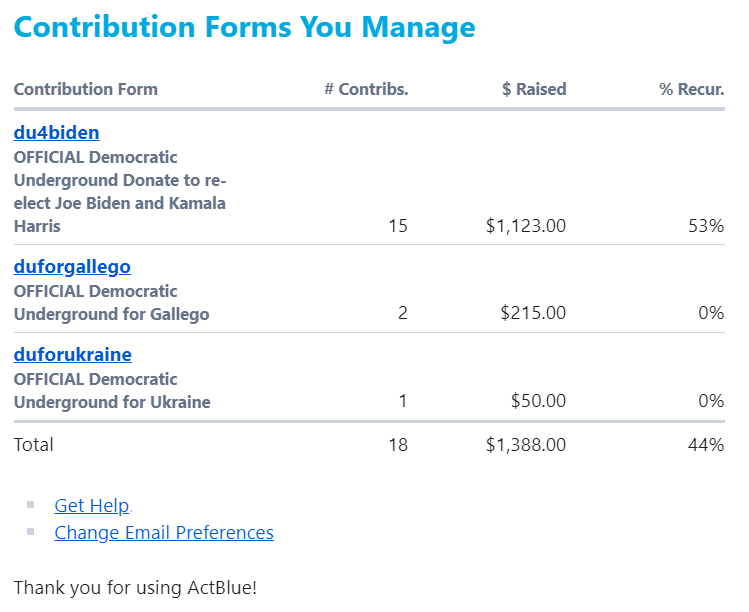This screenshot has height=612, width=749.
Task: Select the $215.00 raised amount for duforgallego
Action: pos(533,313)
